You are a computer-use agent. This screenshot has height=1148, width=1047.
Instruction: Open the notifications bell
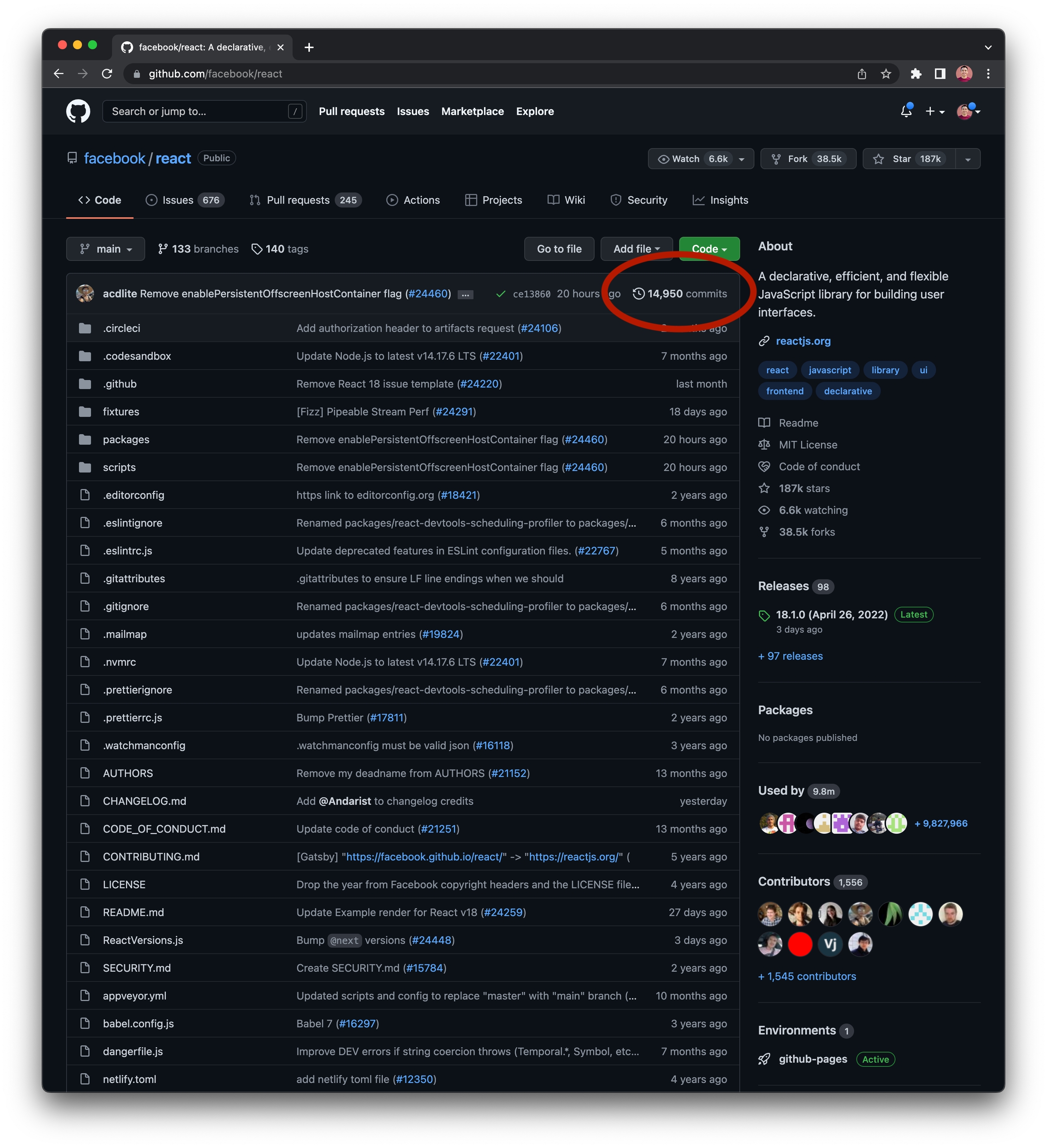coord(906,111)
